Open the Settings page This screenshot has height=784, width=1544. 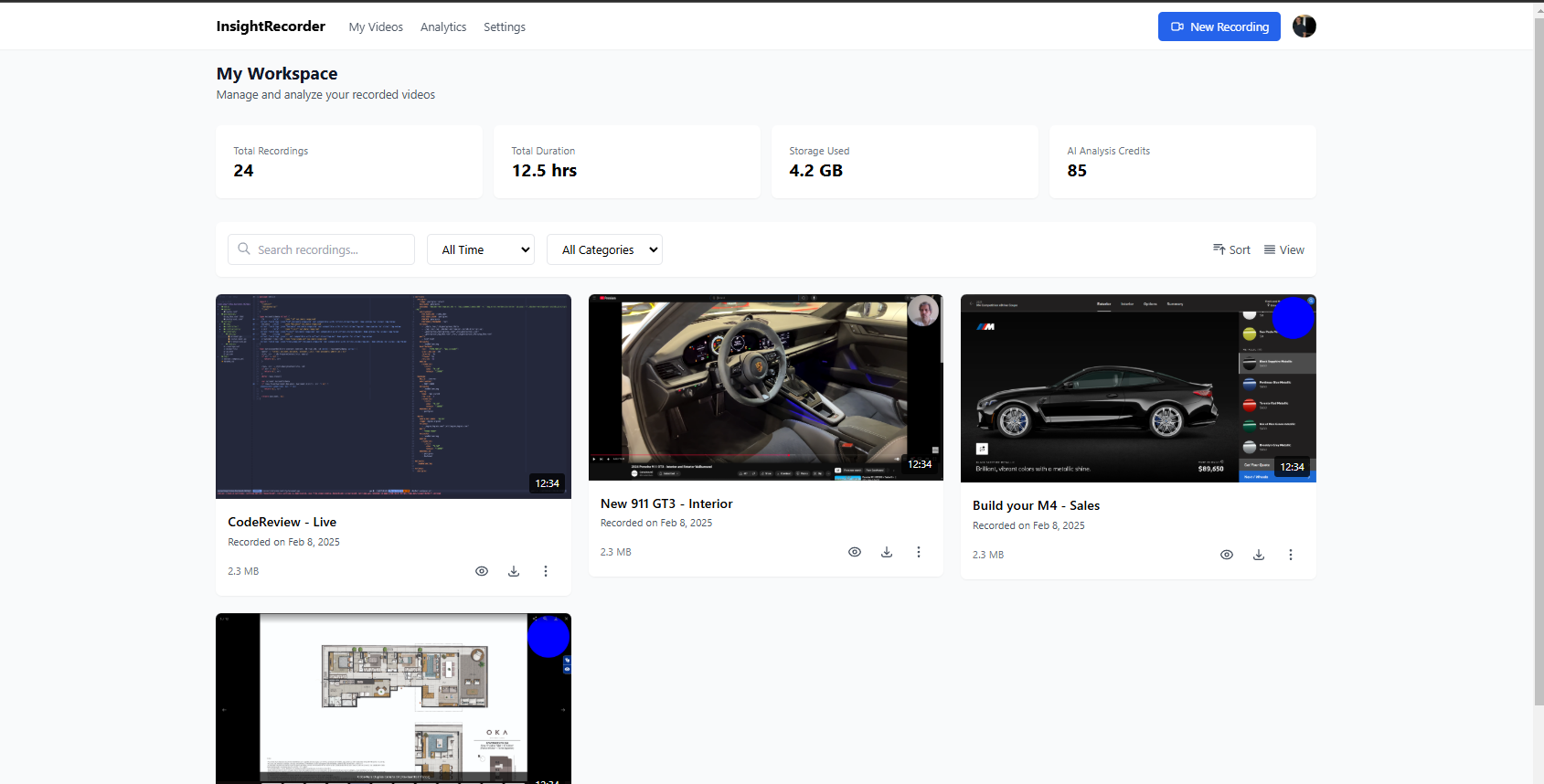[x=505, y=26]
